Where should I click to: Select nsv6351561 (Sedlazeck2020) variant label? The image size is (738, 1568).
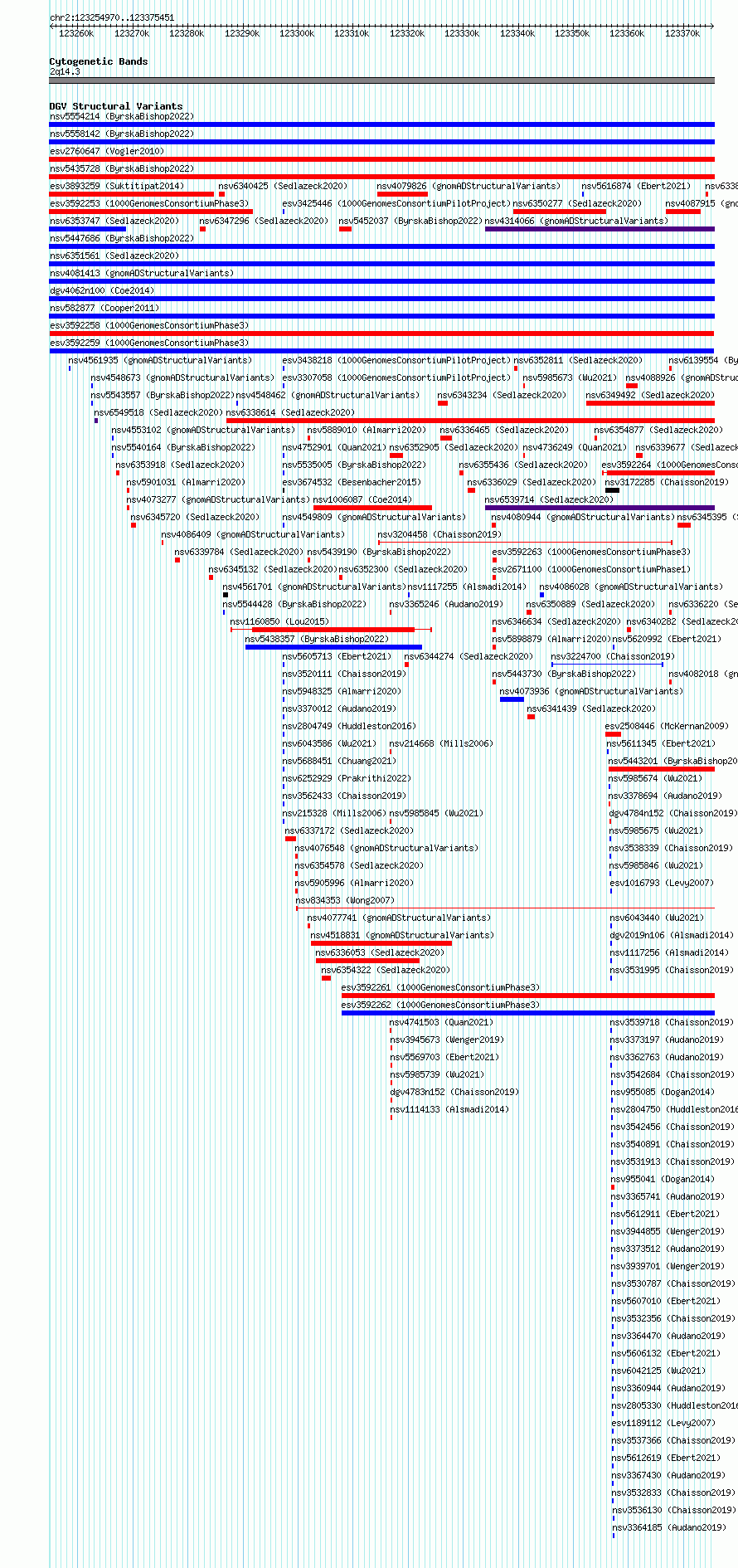[114, 256]
